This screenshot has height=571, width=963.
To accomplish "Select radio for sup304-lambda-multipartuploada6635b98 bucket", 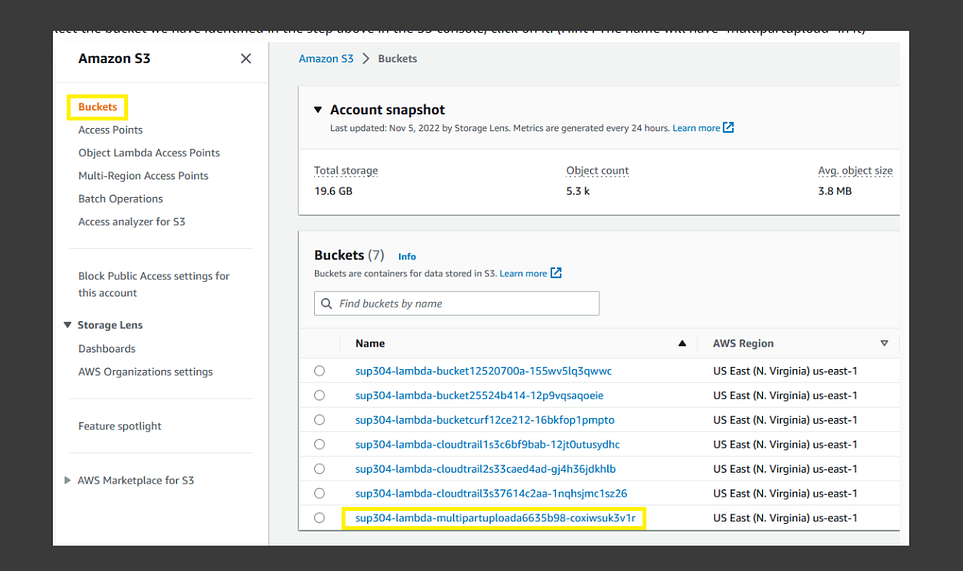I will coord(319,518).
